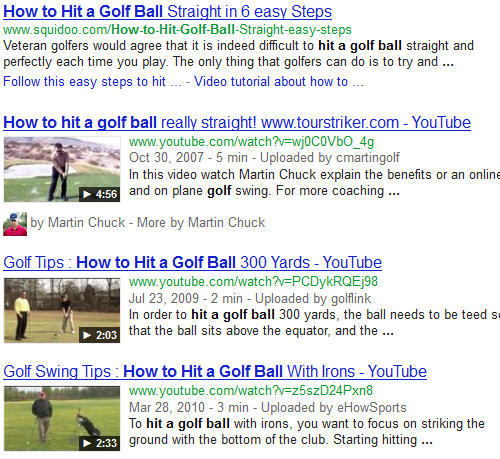Screen dimensions: 500x459
Task: Click 'Mar 28, 2010 - 3 min - Uploaded by eHowSports'
Action: pyautogui.click(x=268, y=408)
